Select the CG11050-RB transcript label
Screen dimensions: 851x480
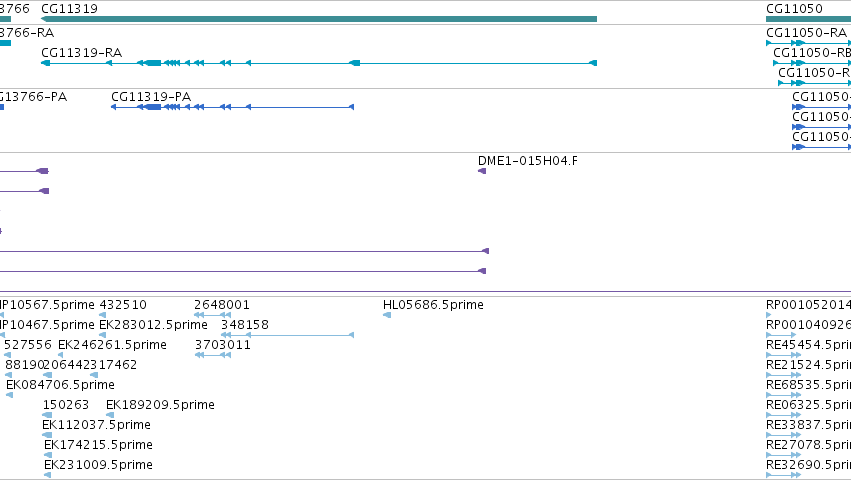[x=812, y=53]
